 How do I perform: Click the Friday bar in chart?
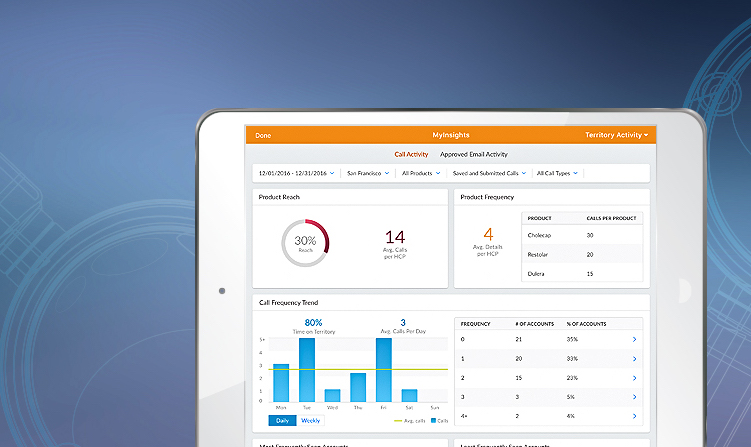click(x=384, y=370)
